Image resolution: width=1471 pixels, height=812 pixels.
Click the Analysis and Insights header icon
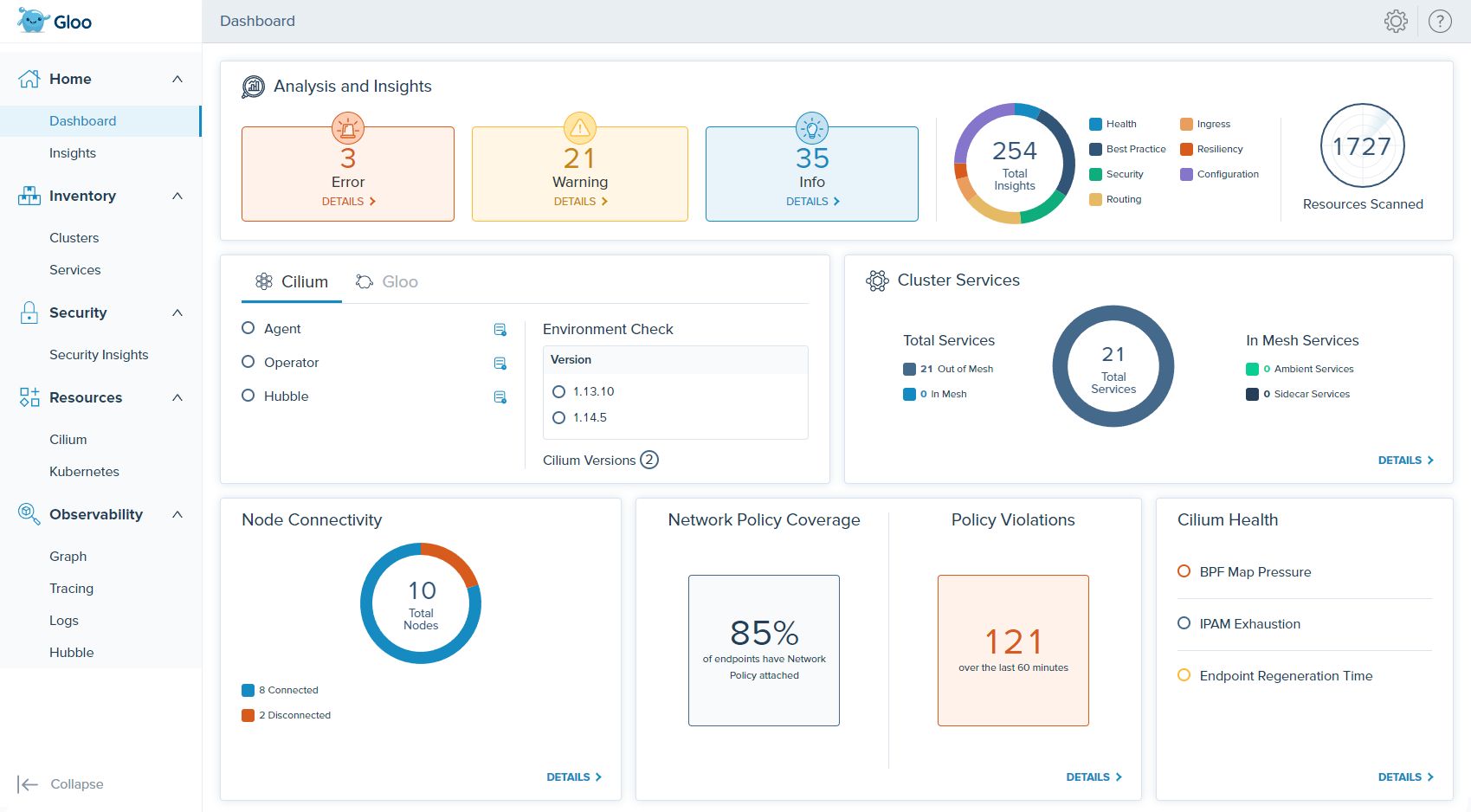tap(253, 87)
